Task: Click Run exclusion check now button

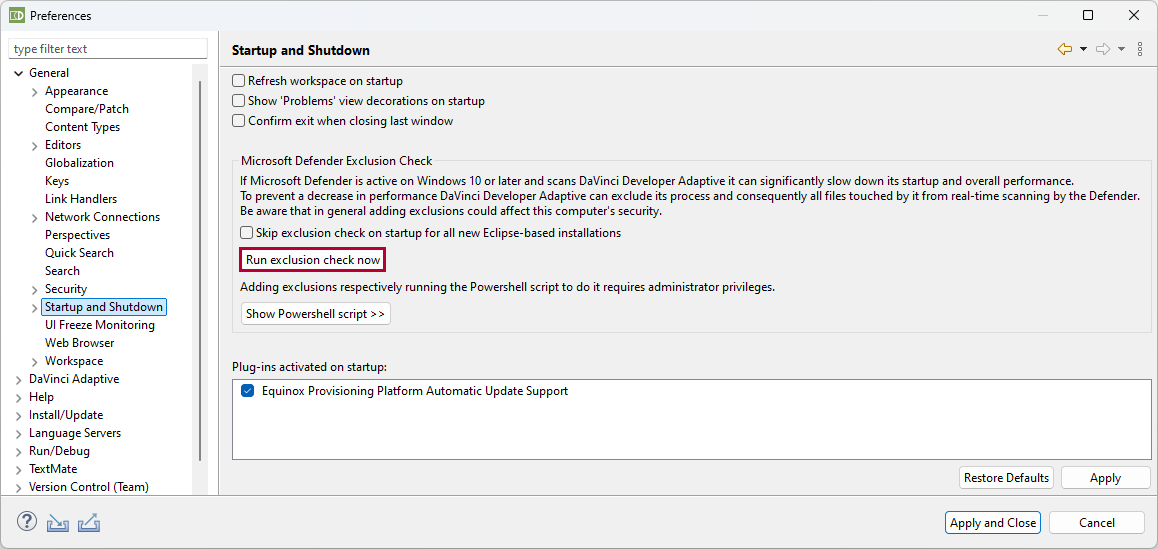Action: [x=313, y=260]
